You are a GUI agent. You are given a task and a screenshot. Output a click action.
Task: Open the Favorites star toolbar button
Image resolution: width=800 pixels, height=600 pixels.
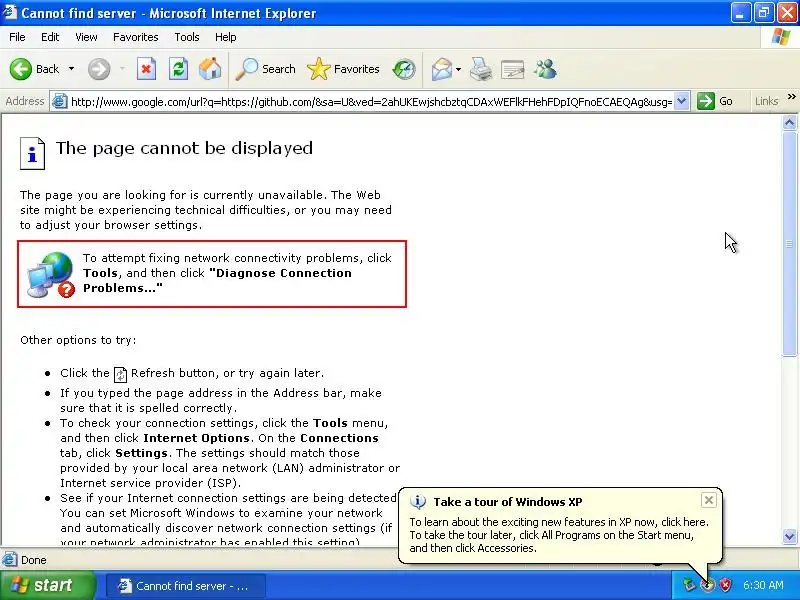tap(343, 69)
